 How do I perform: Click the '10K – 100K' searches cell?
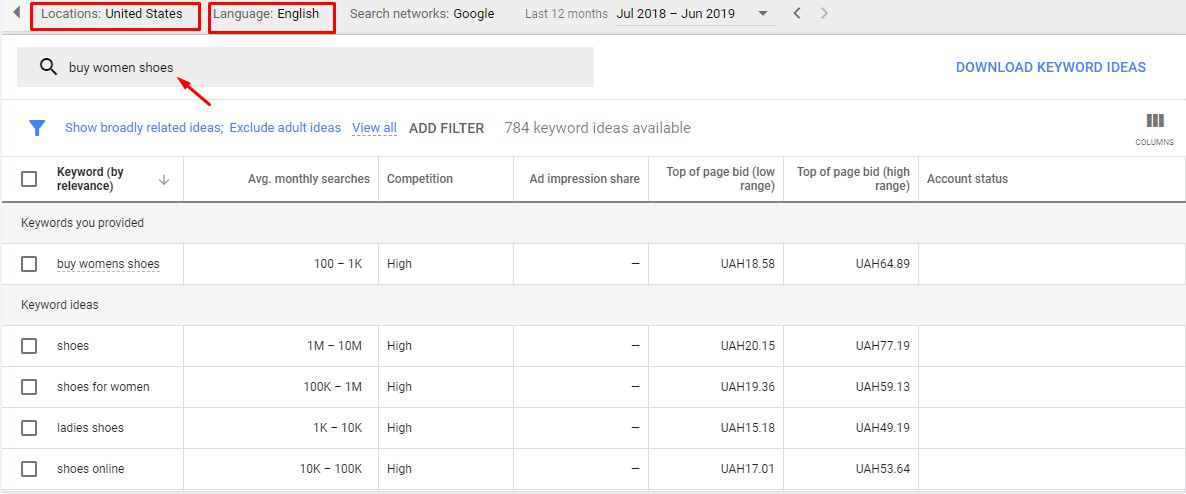point(331,469)
